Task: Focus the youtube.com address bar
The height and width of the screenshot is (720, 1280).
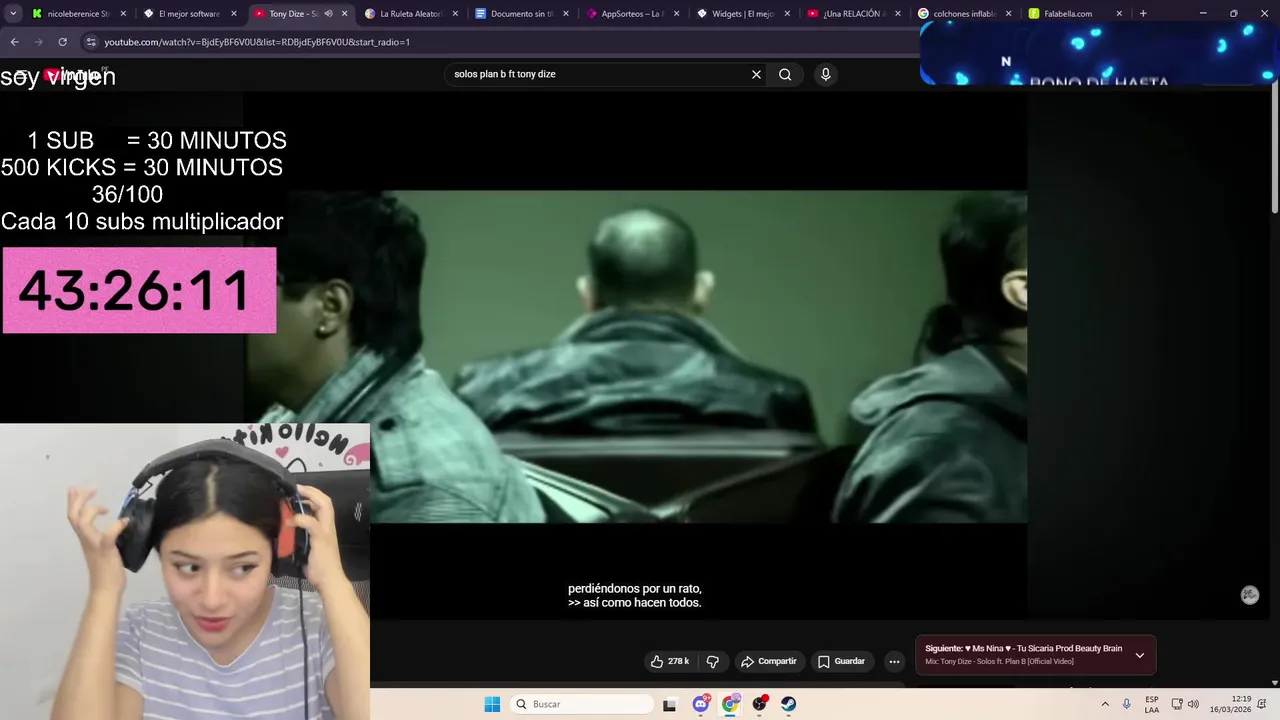Action: (x=500, y=42)
